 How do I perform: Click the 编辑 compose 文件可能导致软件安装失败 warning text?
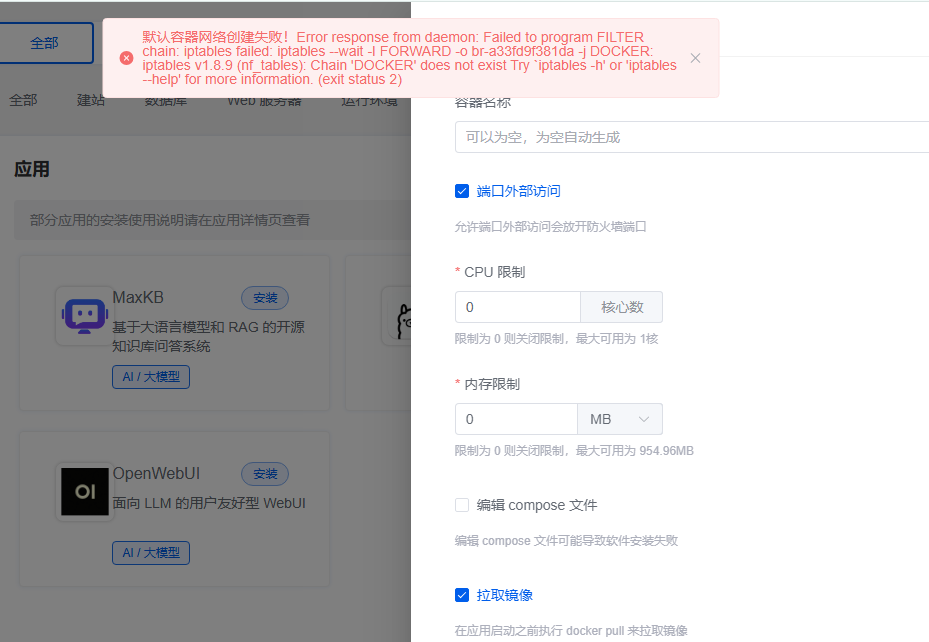click(x=566, y=541)
